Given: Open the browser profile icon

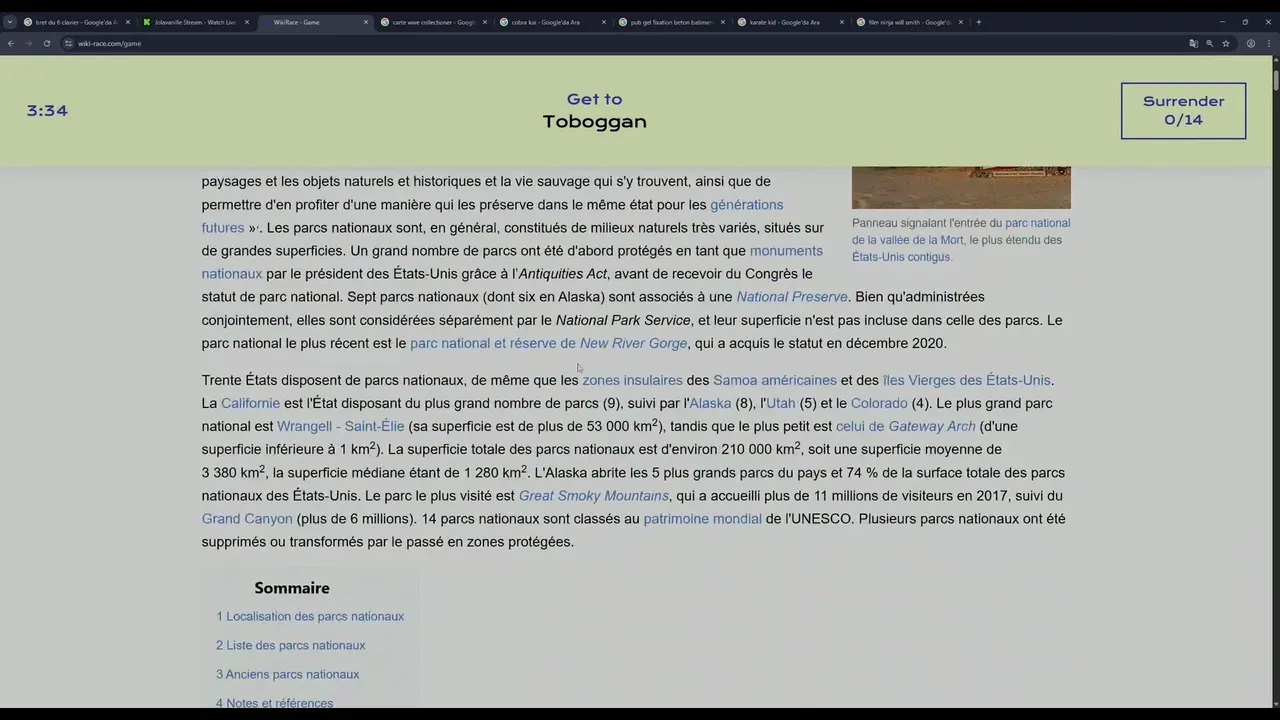Looking at the screenshot, I should click(1250, 43).
